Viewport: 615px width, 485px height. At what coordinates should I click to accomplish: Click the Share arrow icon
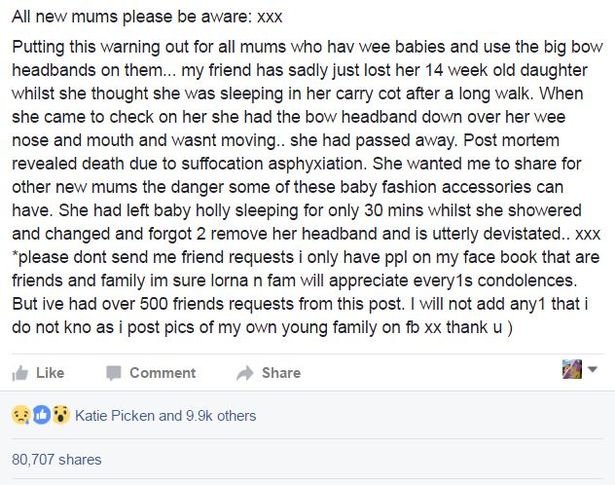(244, 372)
